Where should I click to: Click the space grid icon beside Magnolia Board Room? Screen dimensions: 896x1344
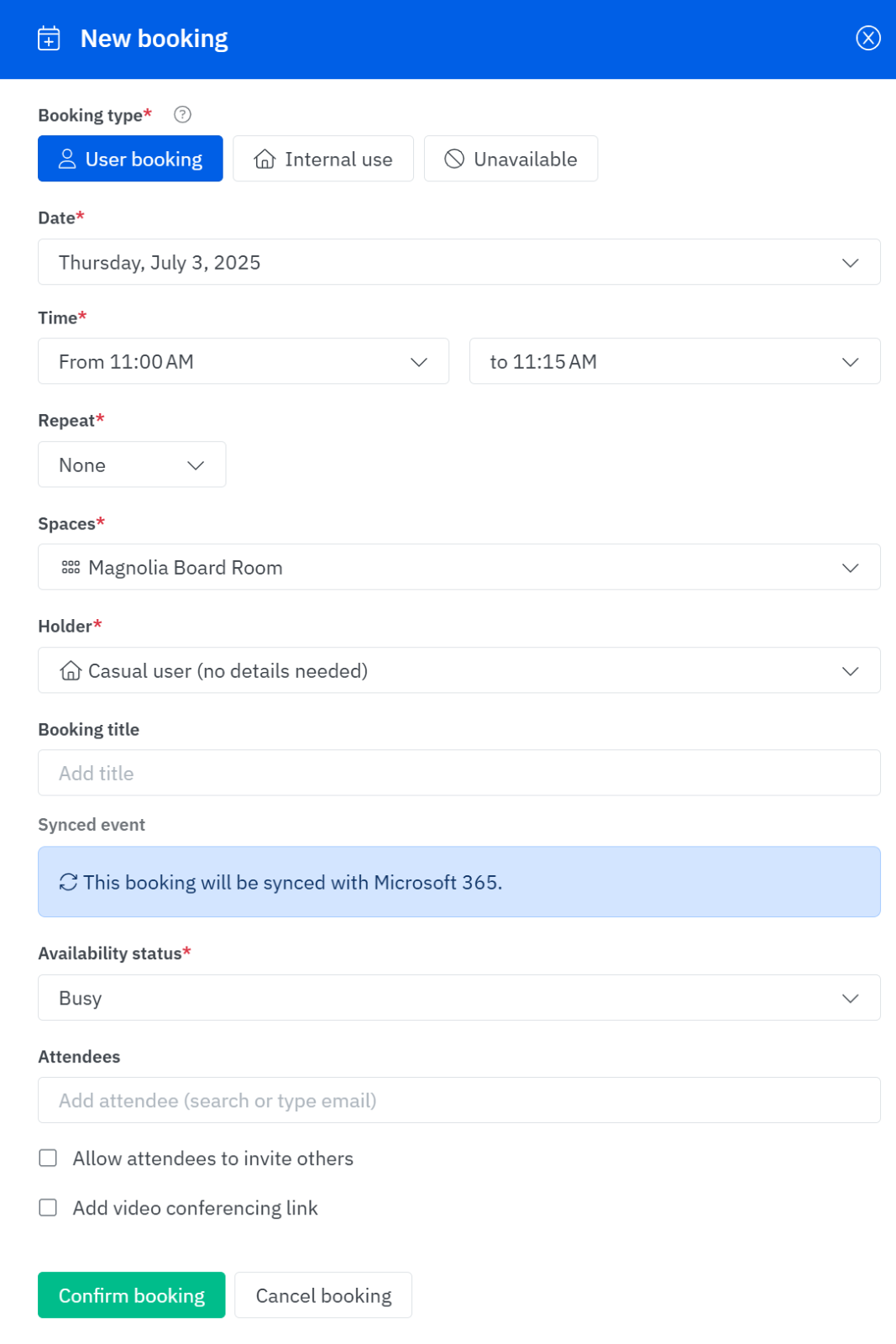click(68, 567)
